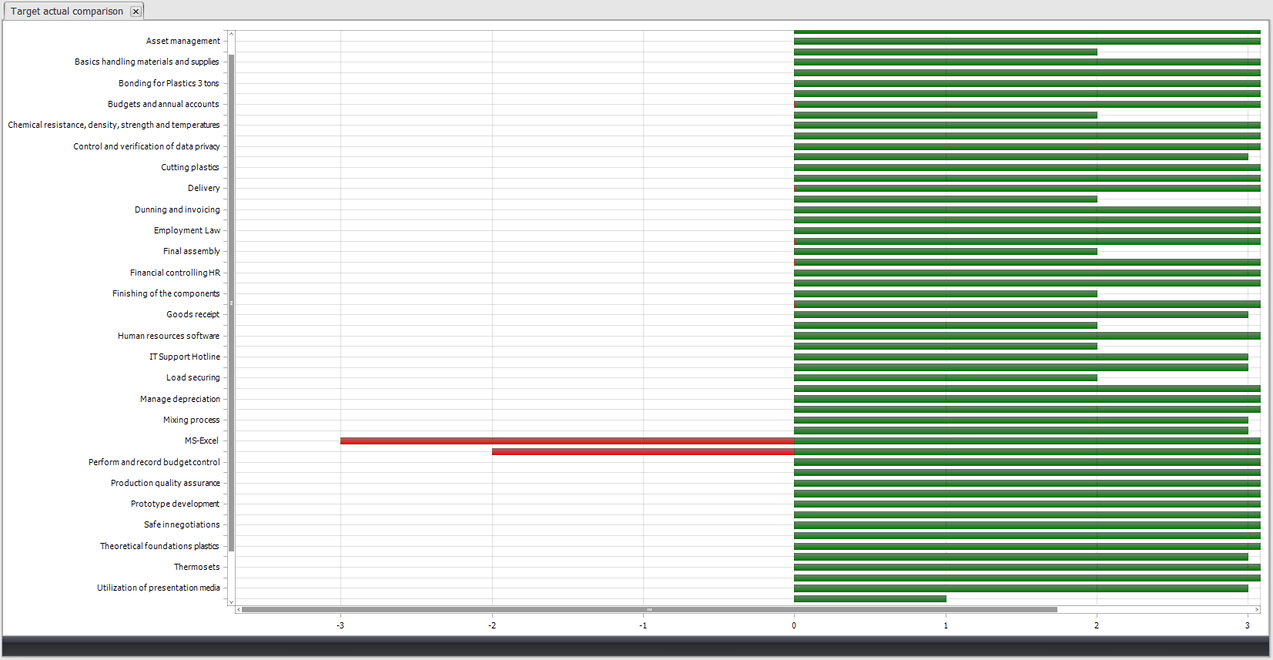Click the shortest green bar at bottom
This screenshot has width=1273, height=660.
(x=869, y=599)
